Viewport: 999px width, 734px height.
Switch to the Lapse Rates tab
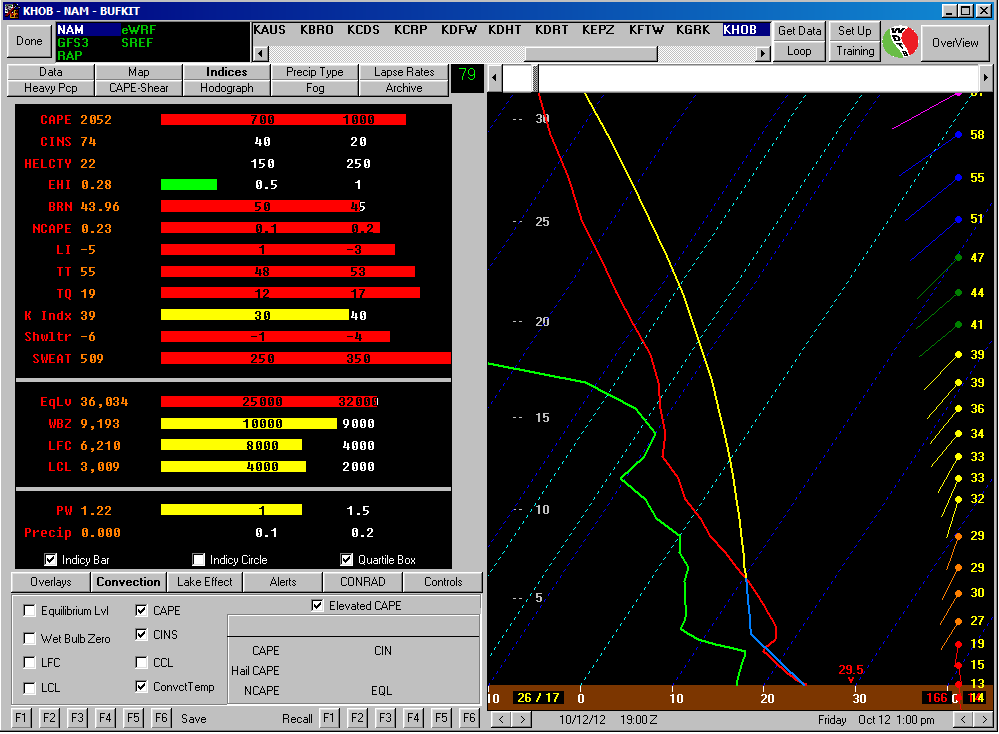tap(404, 72)
